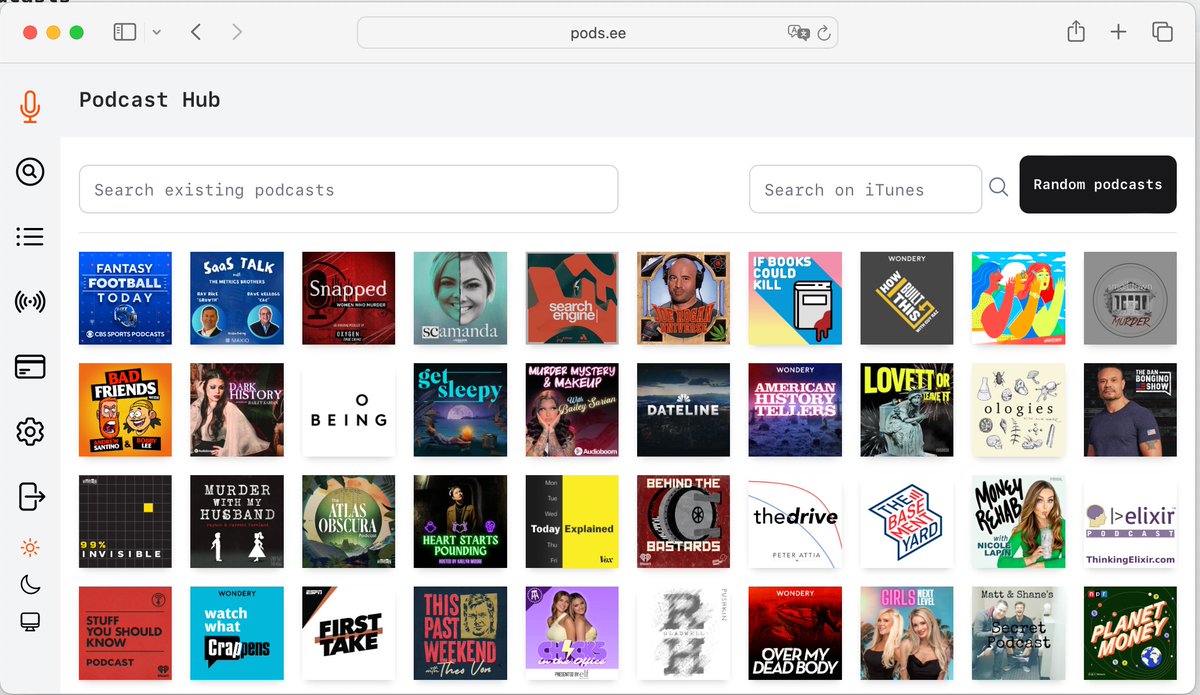This screenshot has height=695, width=1200.
Task: Open SaaS Talk podcast cover
Action: pyautogui.click(x=237, y=298)
